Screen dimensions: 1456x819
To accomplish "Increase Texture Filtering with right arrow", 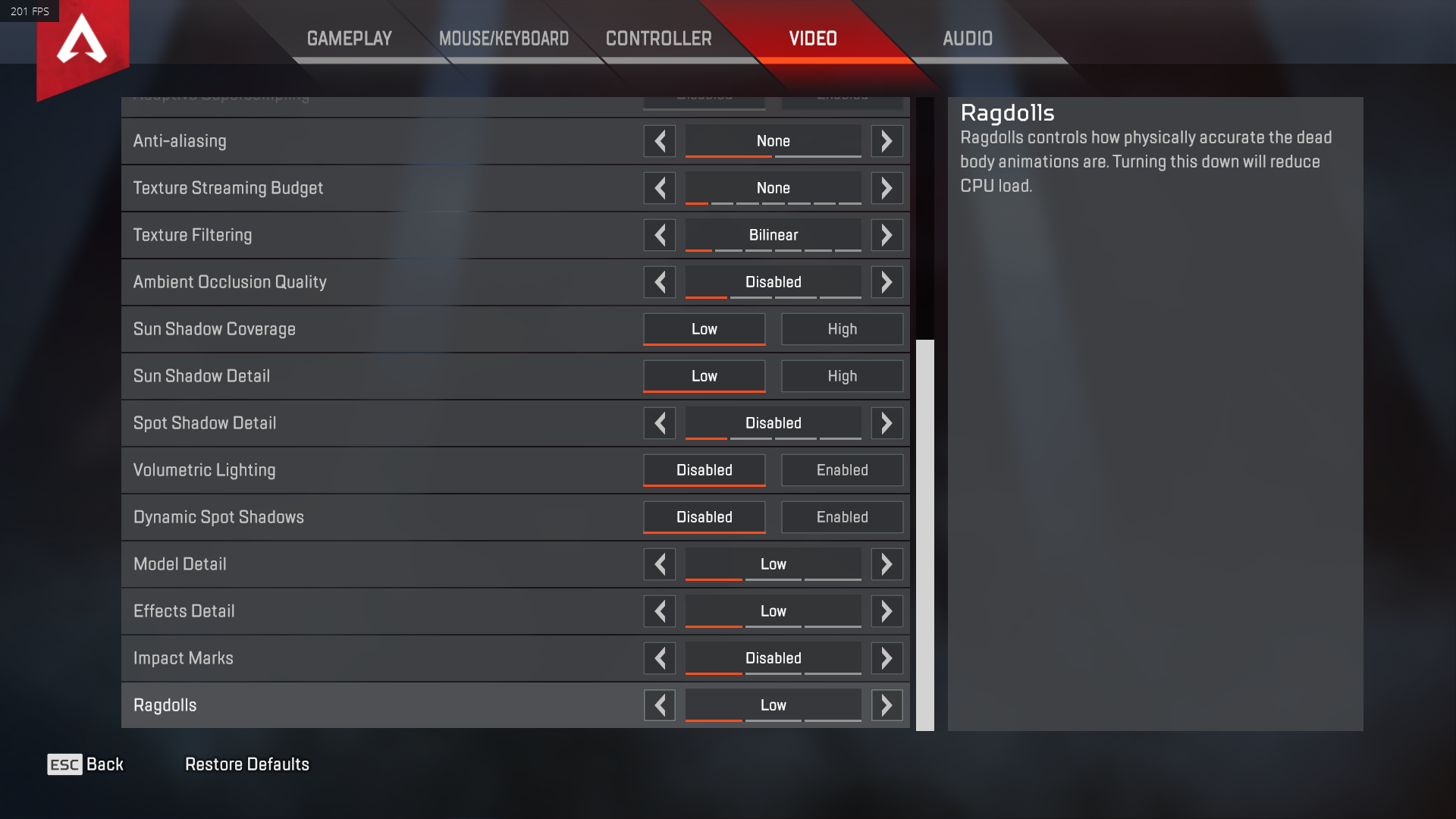I will coord(886,235).
